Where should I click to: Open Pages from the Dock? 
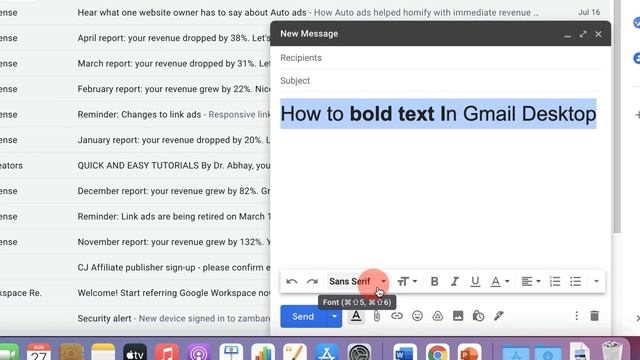tap(295, 352)
